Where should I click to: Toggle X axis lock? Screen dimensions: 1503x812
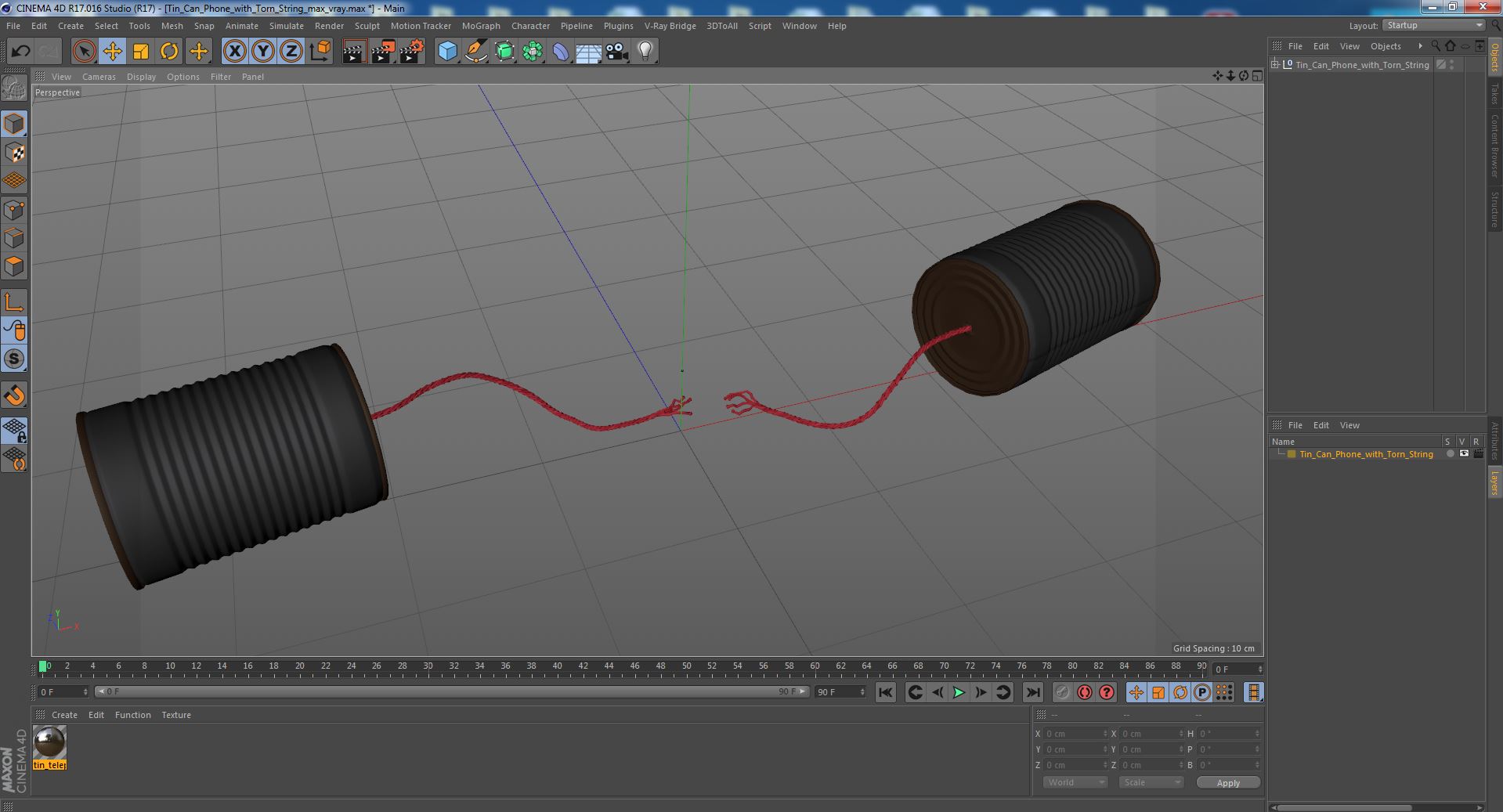pos(234,52)
